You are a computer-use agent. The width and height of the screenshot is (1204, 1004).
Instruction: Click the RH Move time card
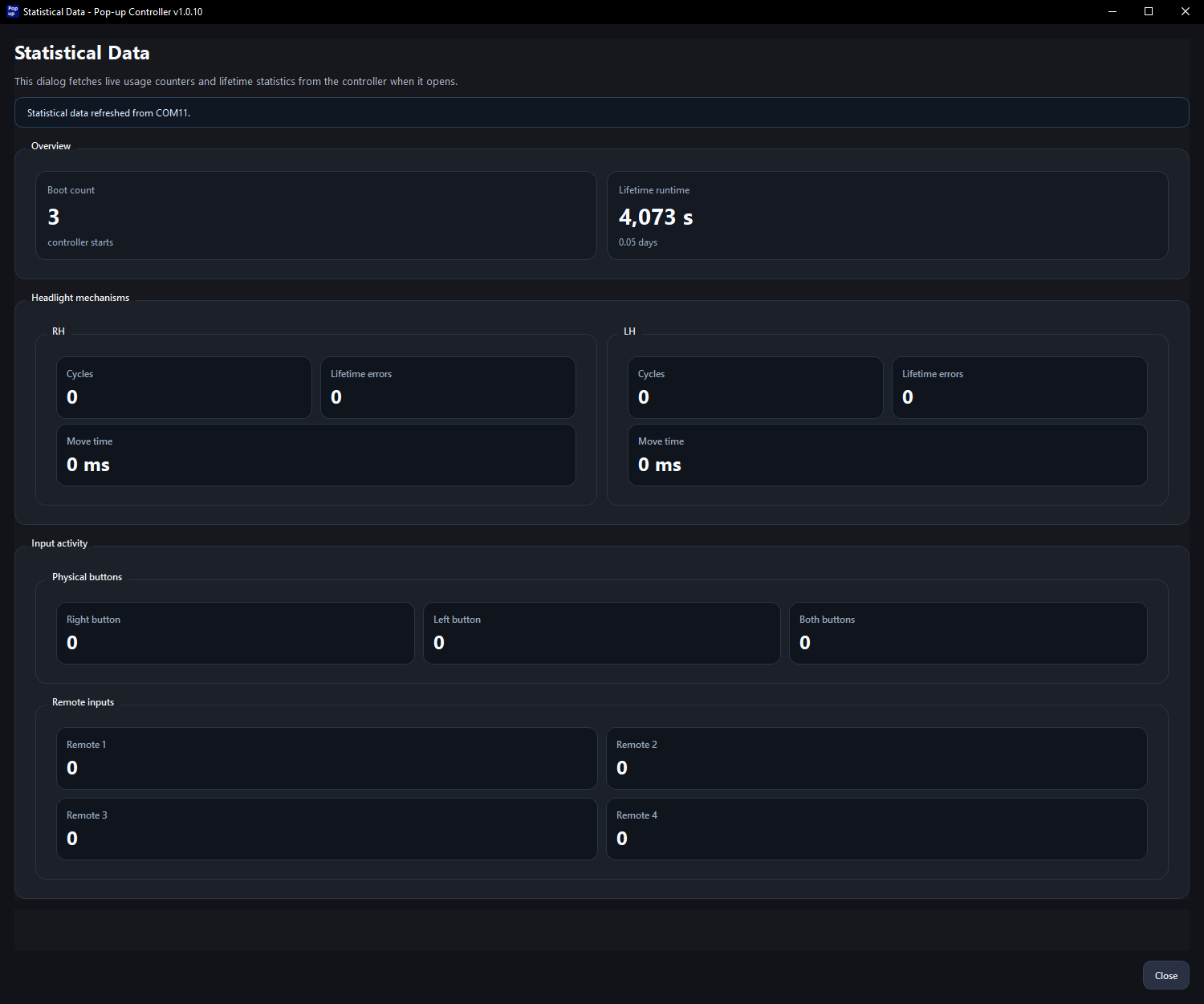click(x=315, y=455)
